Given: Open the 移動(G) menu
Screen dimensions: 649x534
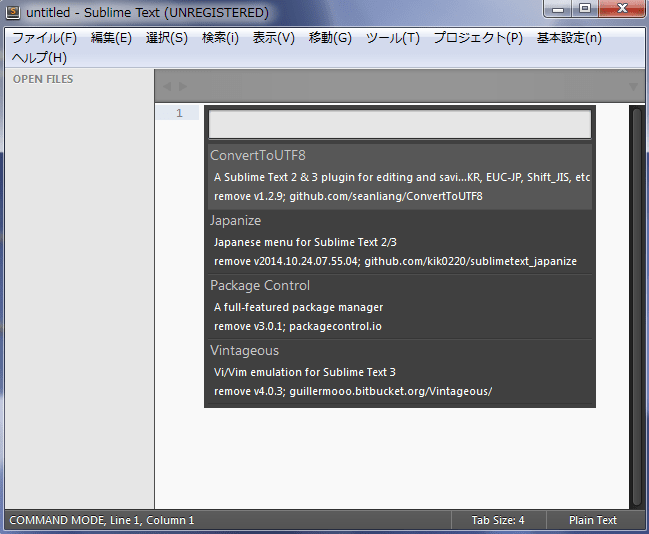Looking at the screenshot, I should pos(330,38).
